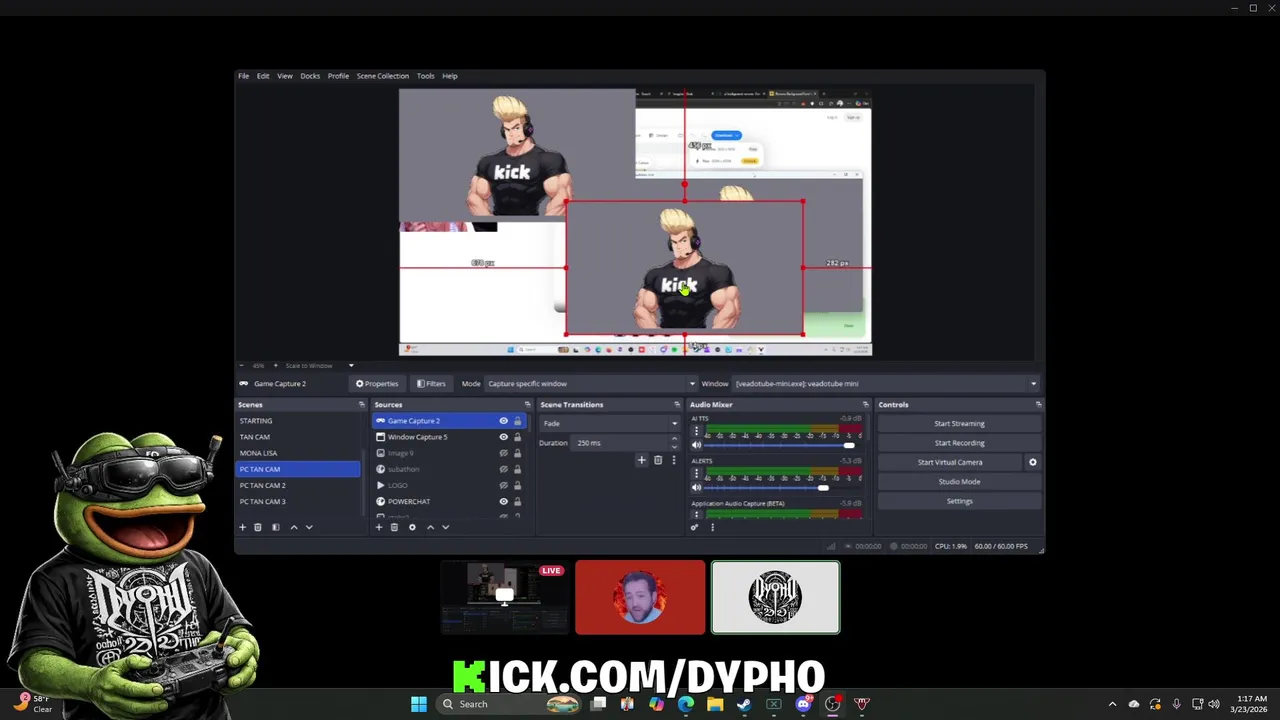Move the source down with the Sources down arrow
1280x720 pixels.
[445, 527]
